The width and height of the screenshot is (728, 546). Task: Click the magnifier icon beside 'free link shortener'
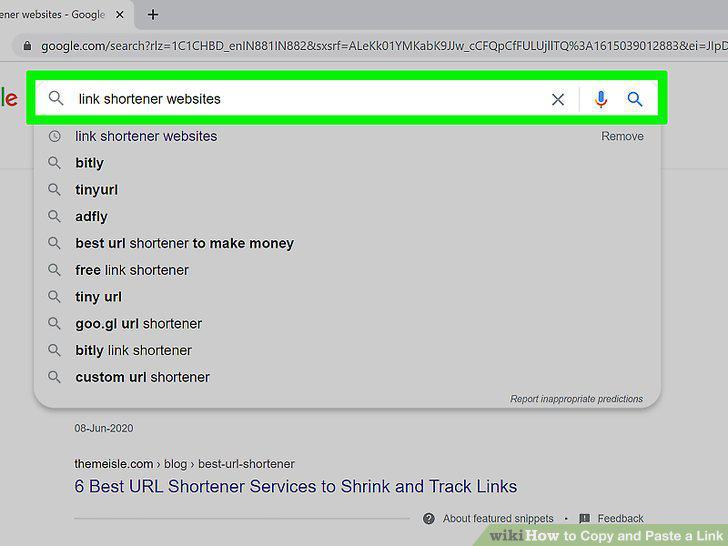[54, 270]
